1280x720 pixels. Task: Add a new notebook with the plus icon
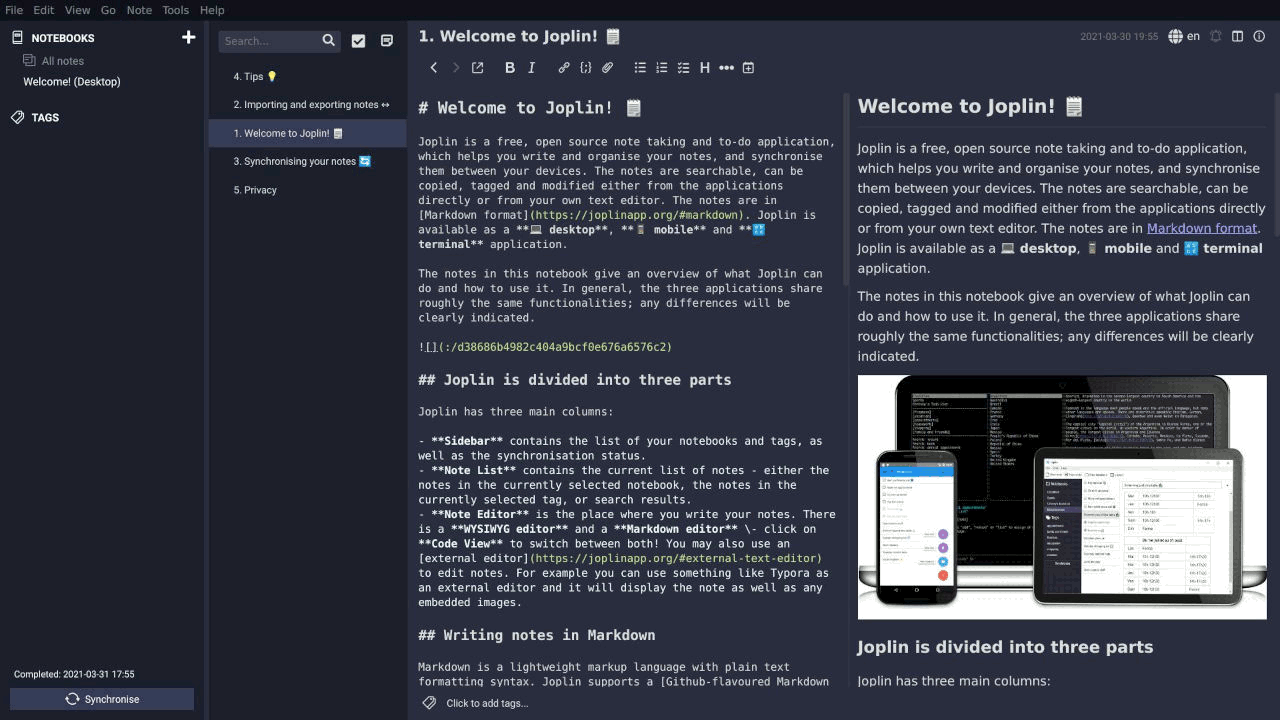point(188,37)
